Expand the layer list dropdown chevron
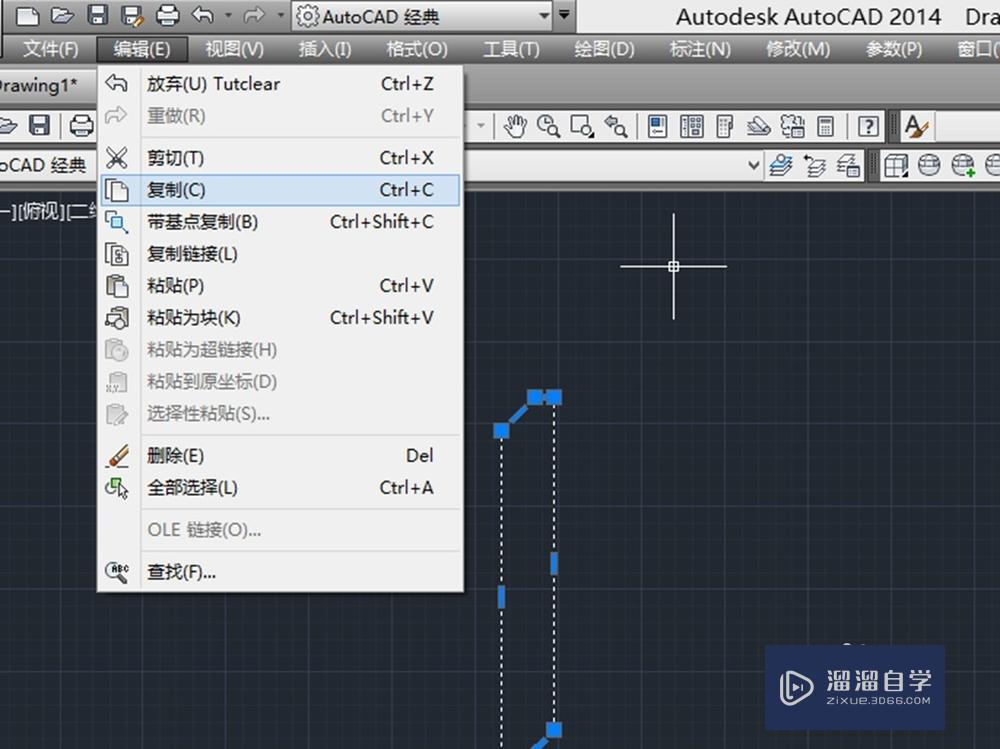1000x749 pixels. coord(753,166)
